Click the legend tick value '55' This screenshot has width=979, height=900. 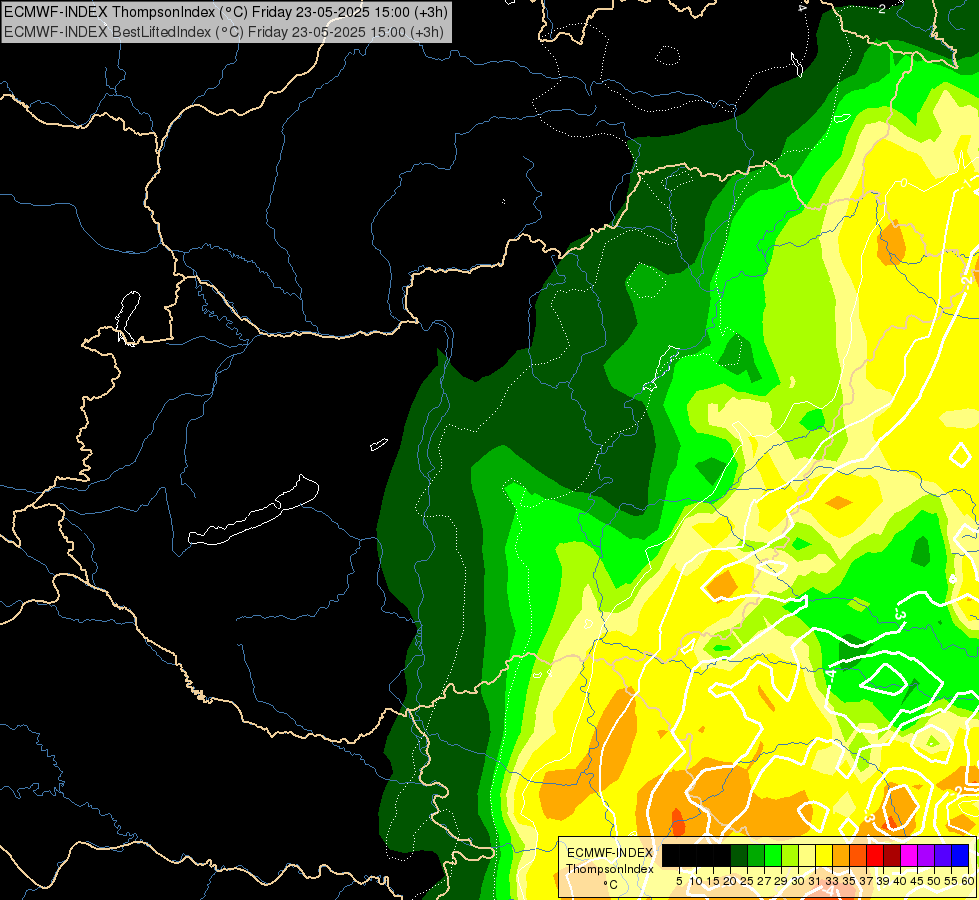click(x=950, y=881)
